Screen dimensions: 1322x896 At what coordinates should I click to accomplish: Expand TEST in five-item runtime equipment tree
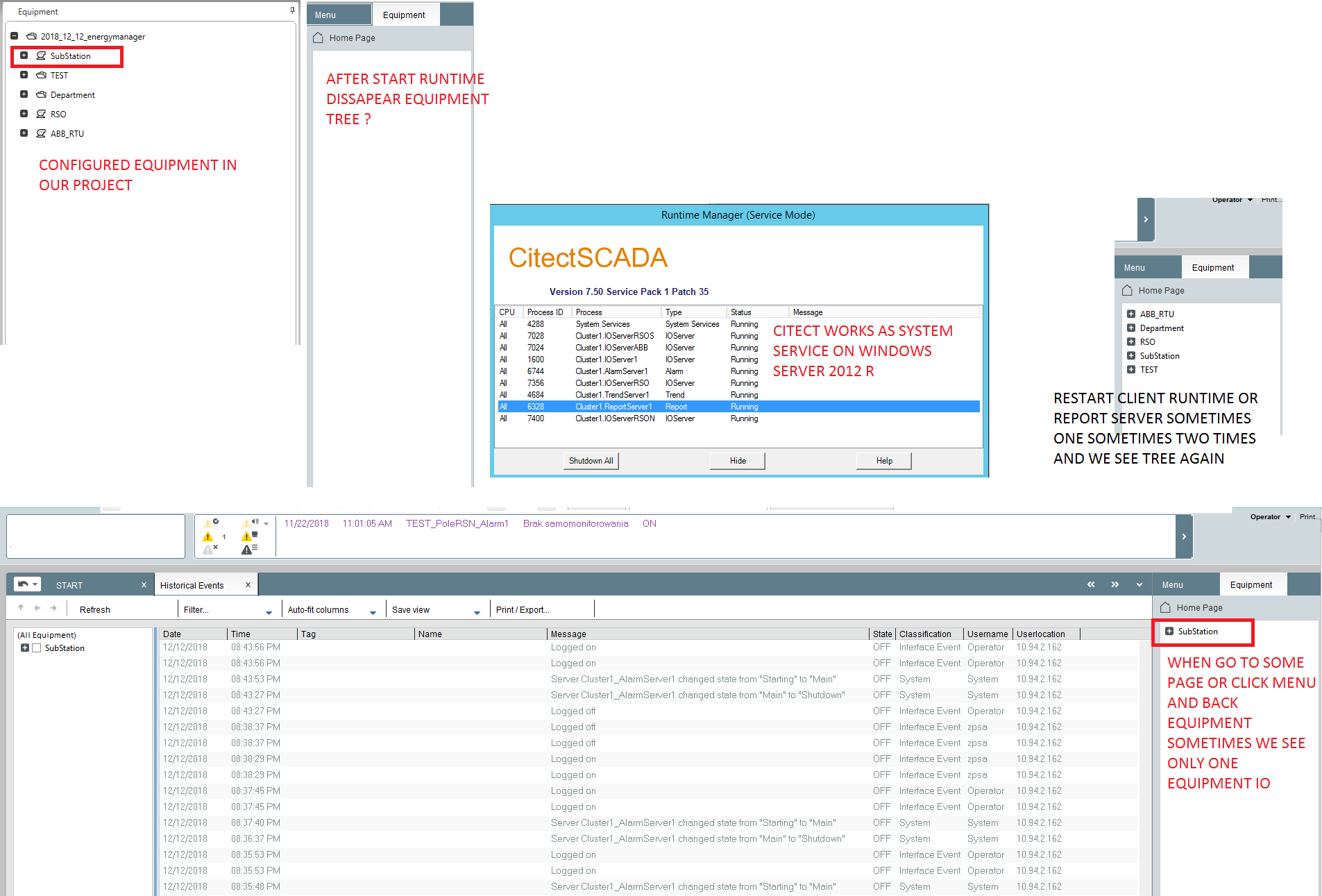pos(1131,369)
